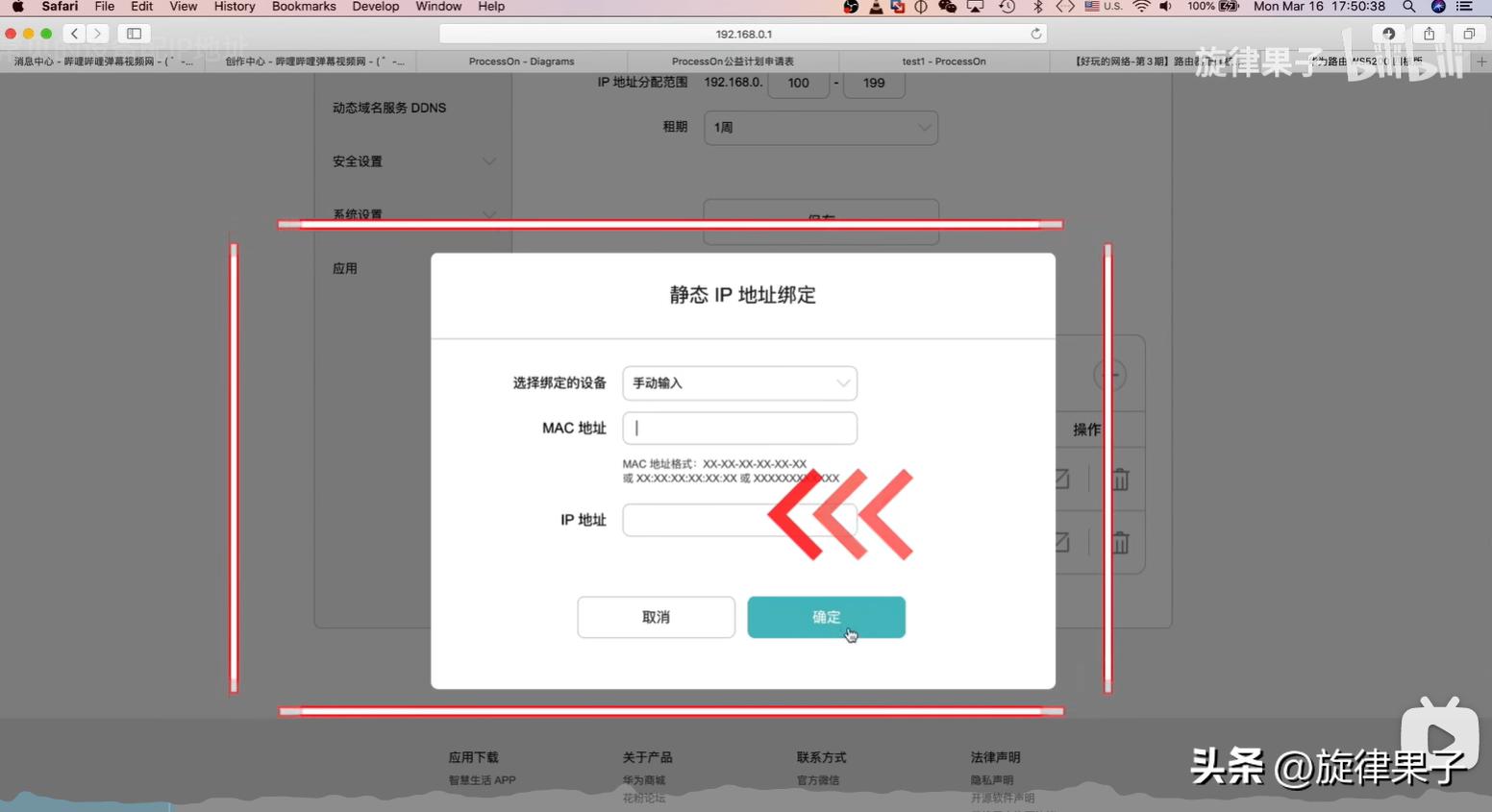Add a new Safari tab
The width and height of the screenshot is (1492, 812).
click(1481, 62)
